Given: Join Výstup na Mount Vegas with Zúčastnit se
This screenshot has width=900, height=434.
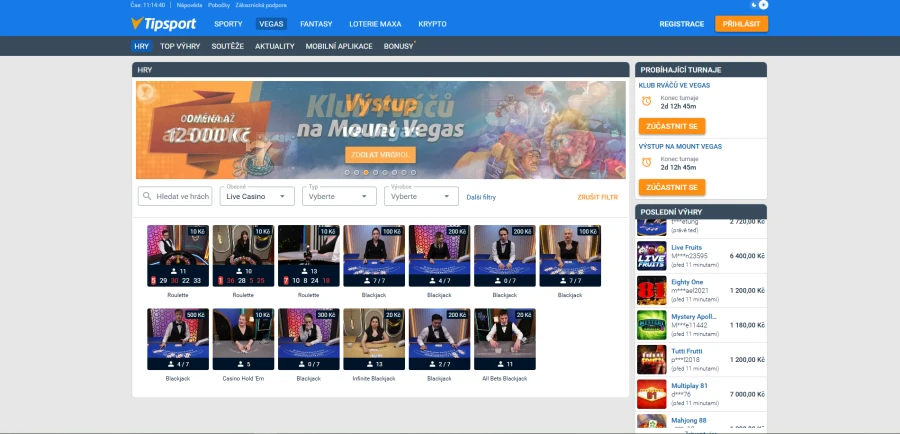Looking at the screenshot, I should click(672, 187).
